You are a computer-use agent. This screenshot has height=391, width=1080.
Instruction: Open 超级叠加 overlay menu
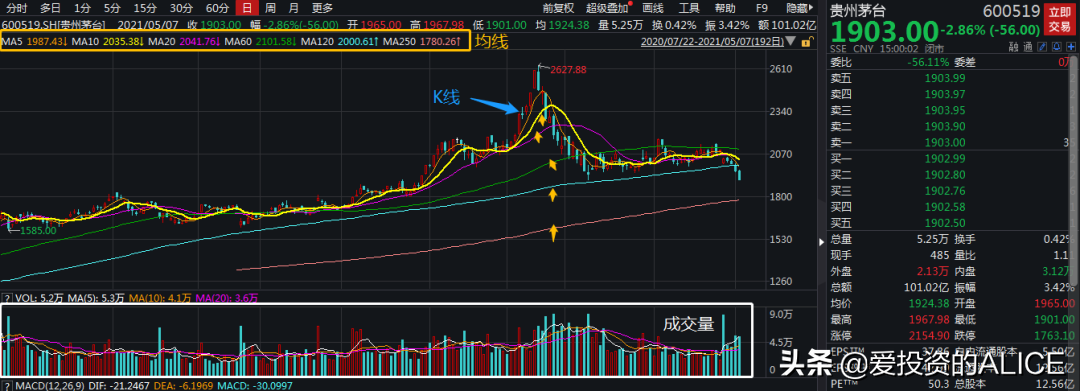(608, 8)
